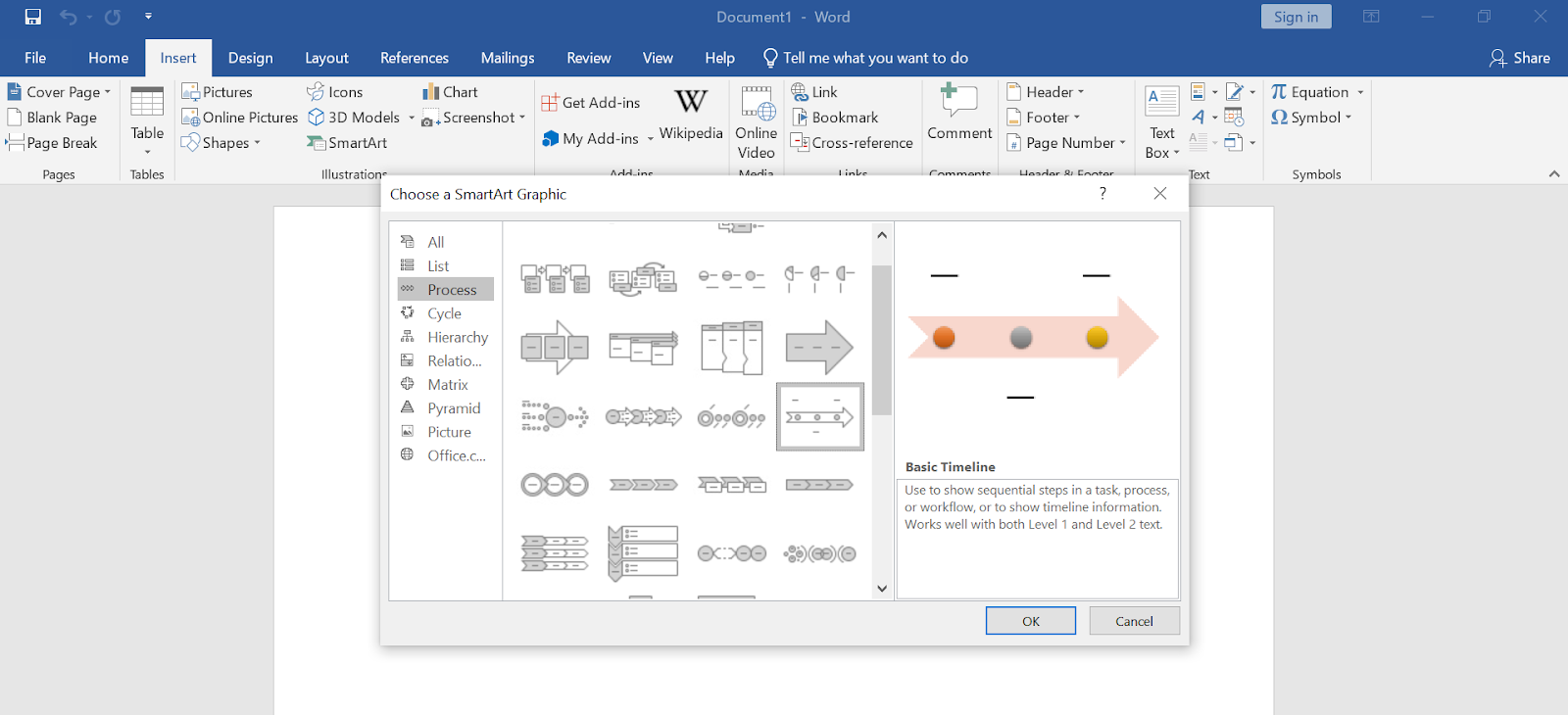Click the SmartArt ribbon button
The height and width of the screenshot is (715, 1568).
pyautogui.click(x=347, y=143)
